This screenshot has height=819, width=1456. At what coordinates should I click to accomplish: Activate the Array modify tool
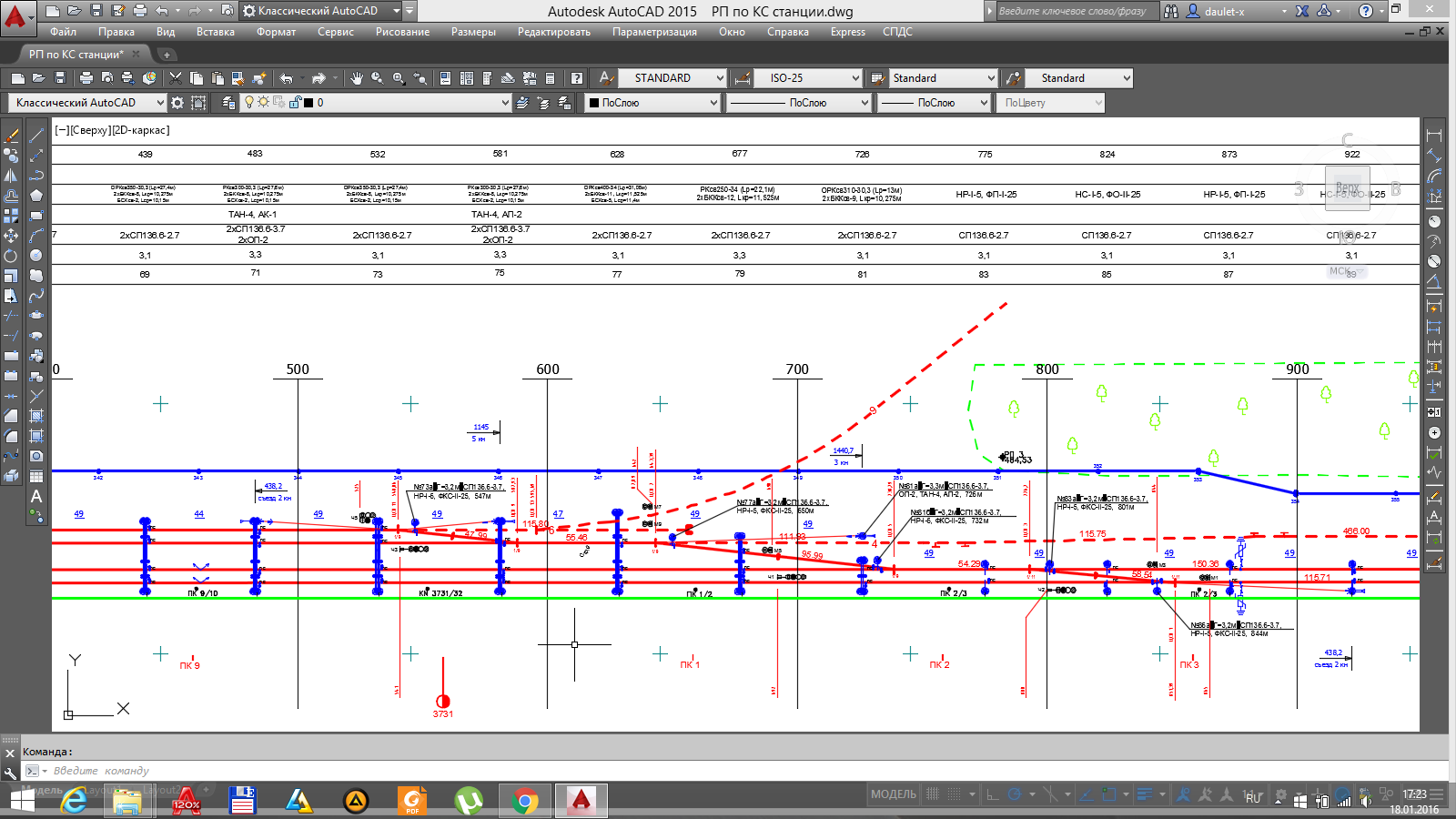11,216
